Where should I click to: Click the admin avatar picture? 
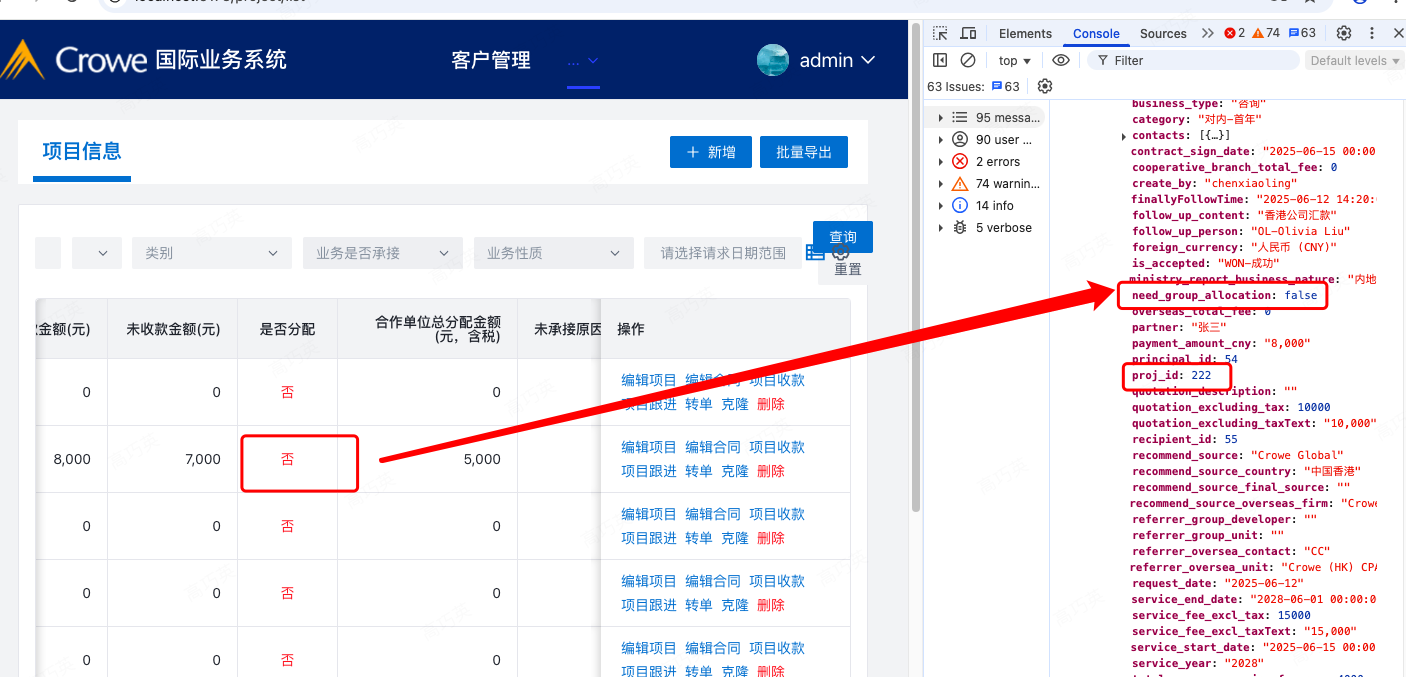773,60
